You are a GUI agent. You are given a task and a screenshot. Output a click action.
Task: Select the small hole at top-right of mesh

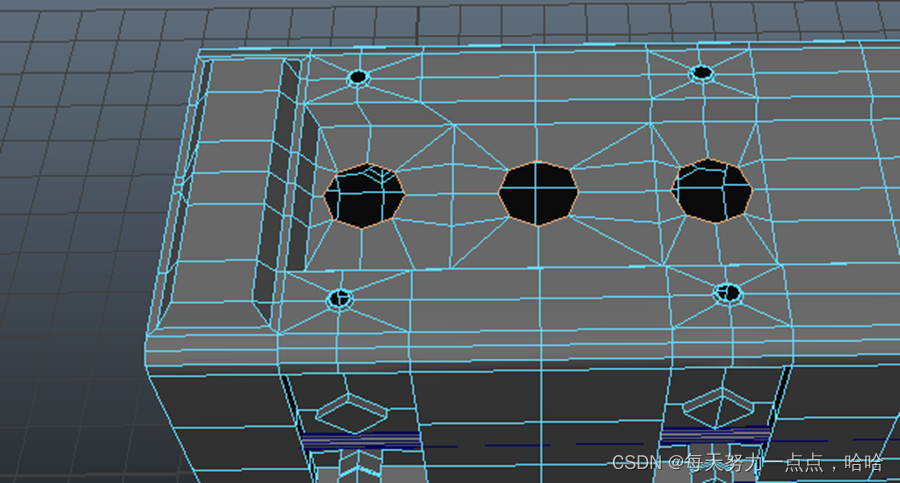702,73
